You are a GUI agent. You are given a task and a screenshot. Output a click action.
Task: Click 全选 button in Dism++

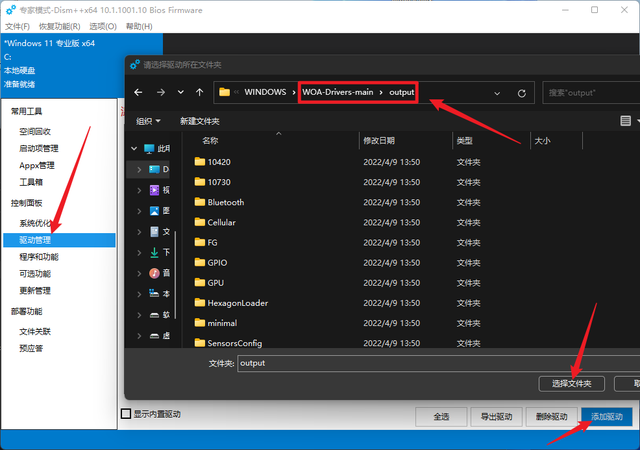coord(441,417)
